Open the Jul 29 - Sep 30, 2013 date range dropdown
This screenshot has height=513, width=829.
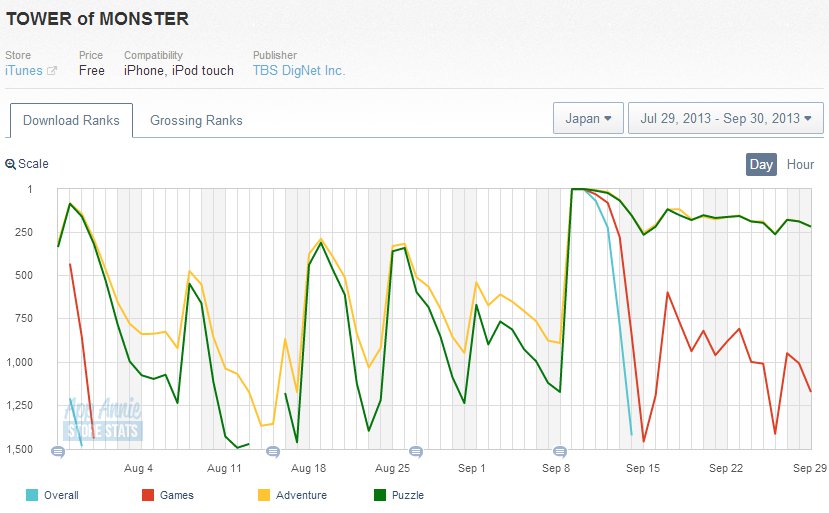click(x=726, y=118)
